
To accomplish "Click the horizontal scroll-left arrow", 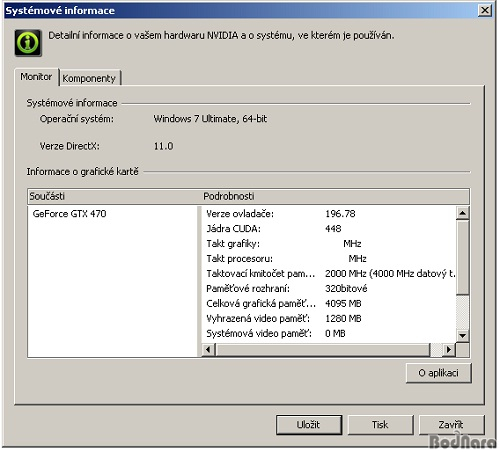I will point(208,350).
